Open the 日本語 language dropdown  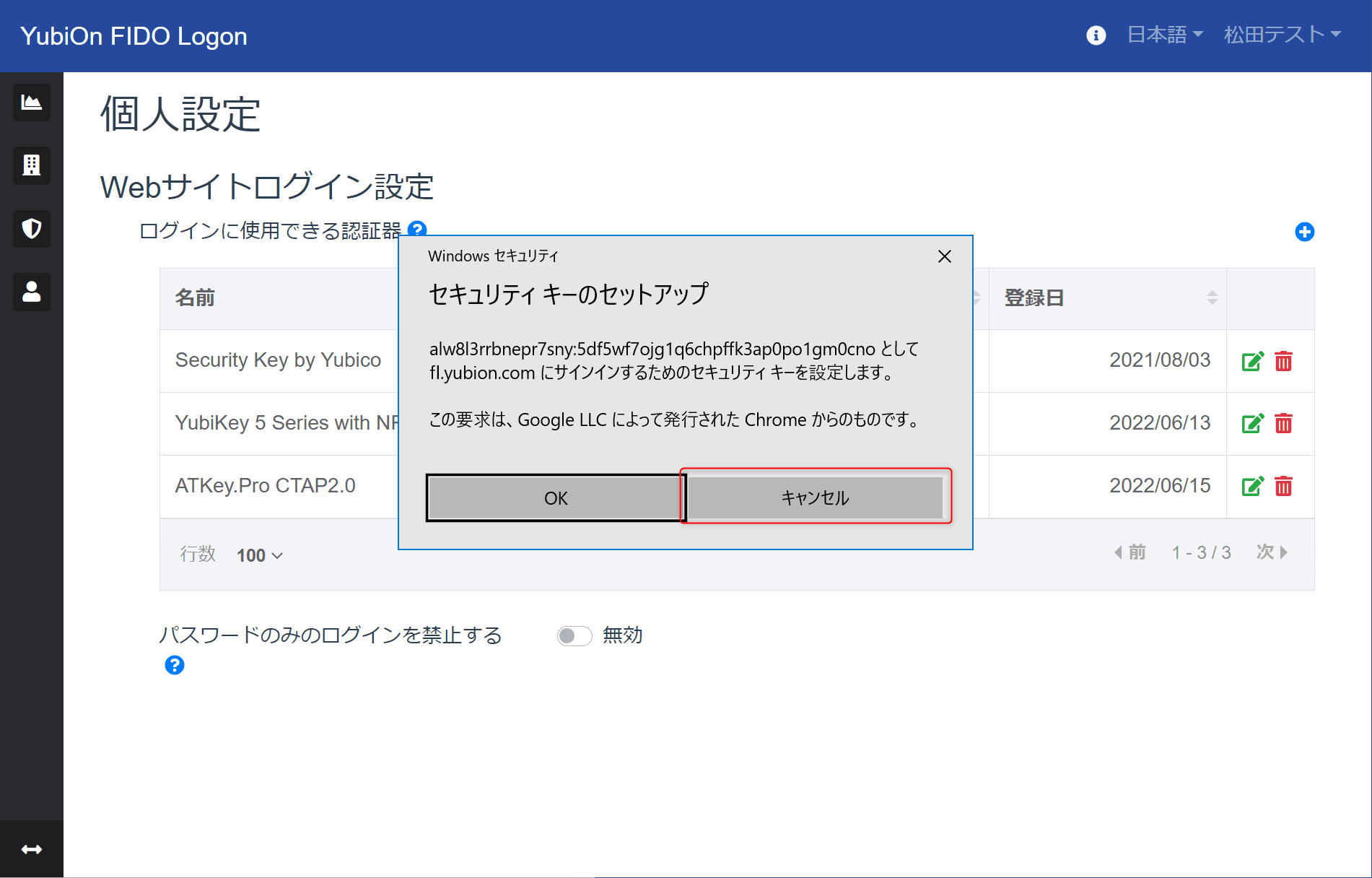click(x=1165, y=35)
